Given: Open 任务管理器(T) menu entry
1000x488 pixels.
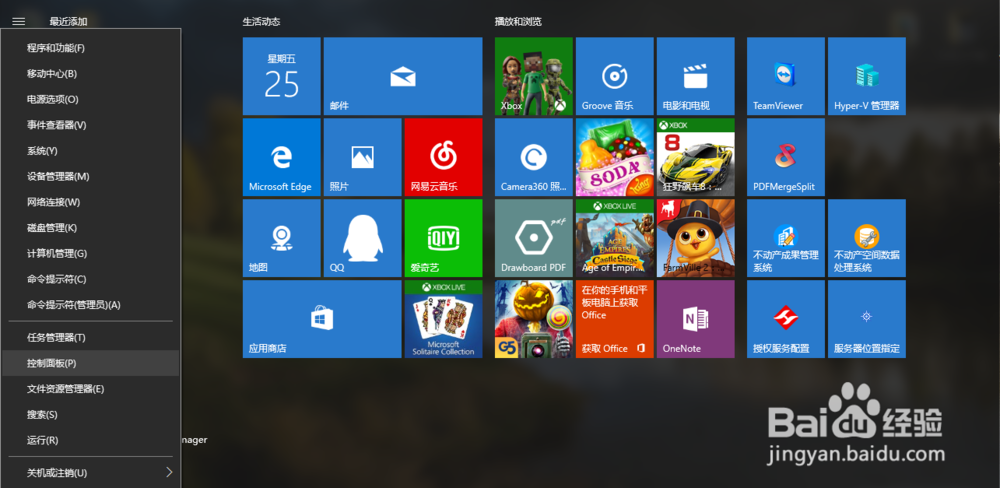Looking at the screenshot, I should point(91,337).
